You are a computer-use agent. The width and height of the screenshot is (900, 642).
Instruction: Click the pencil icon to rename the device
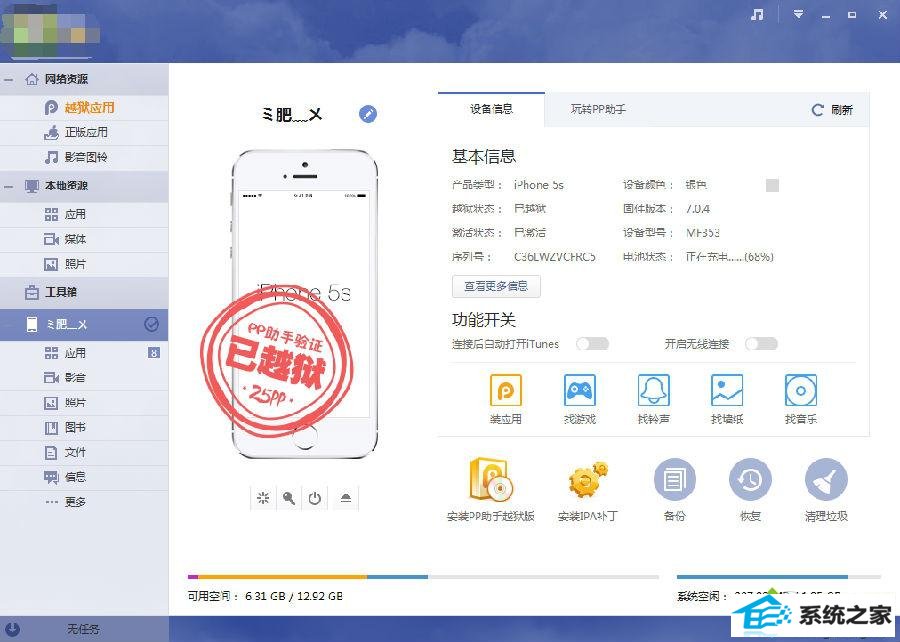click(368, 114)
